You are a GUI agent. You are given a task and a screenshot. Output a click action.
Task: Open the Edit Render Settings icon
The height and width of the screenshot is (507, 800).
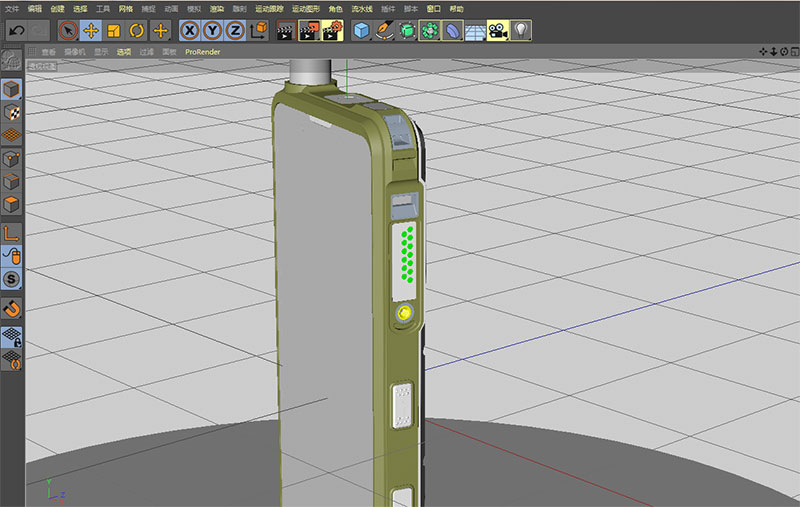click(x=332, y=31)
